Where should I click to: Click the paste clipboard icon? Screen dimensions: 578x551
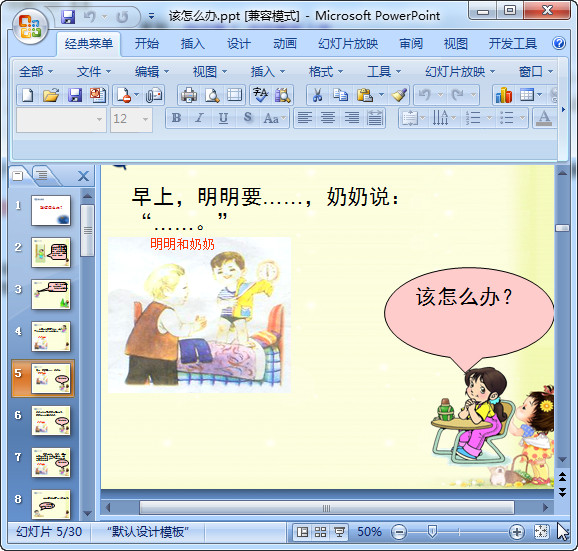tap(365, 95)
